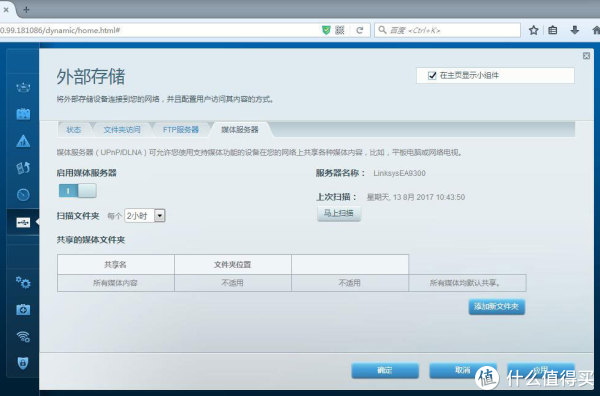Screen dimensions: 600x396
Task: Open the bookmarks list icon
Action: pyautogui.click(x=553, y=30)
